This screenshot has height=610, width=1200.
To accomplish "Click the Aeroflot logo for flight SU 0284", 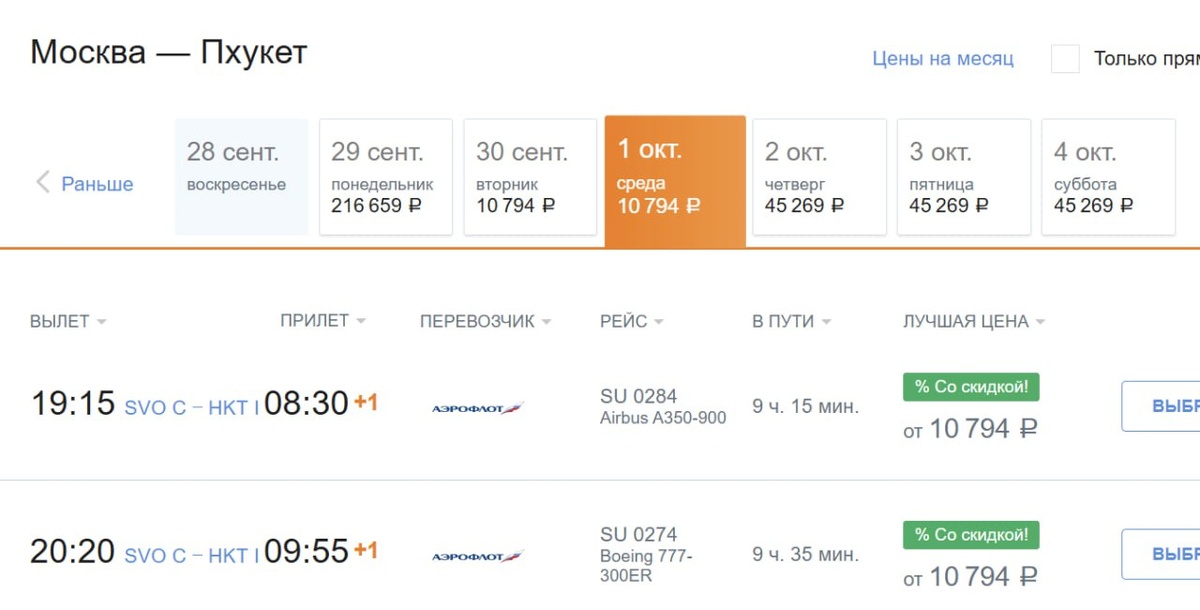I will (477, 407).
